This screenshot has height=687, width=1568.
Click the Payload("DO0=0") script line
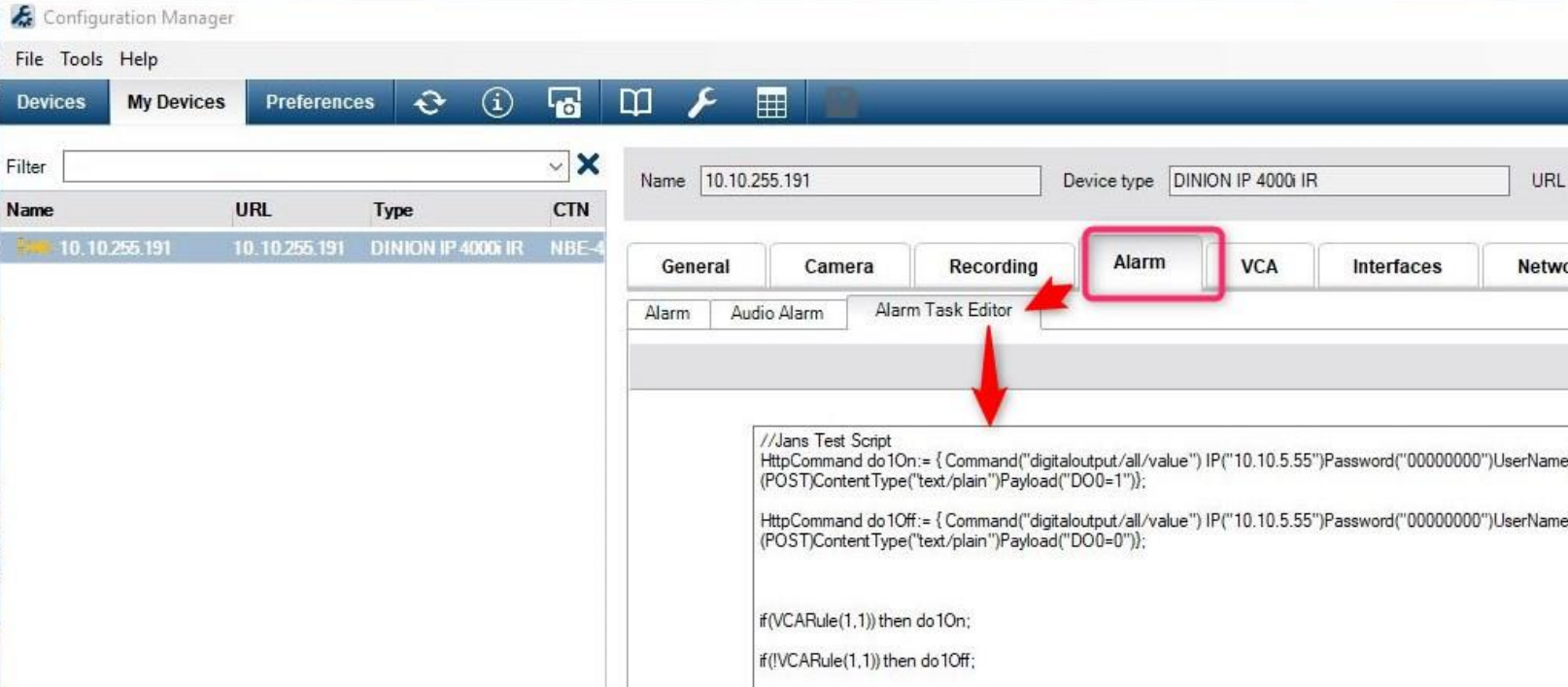click(952, 541)
